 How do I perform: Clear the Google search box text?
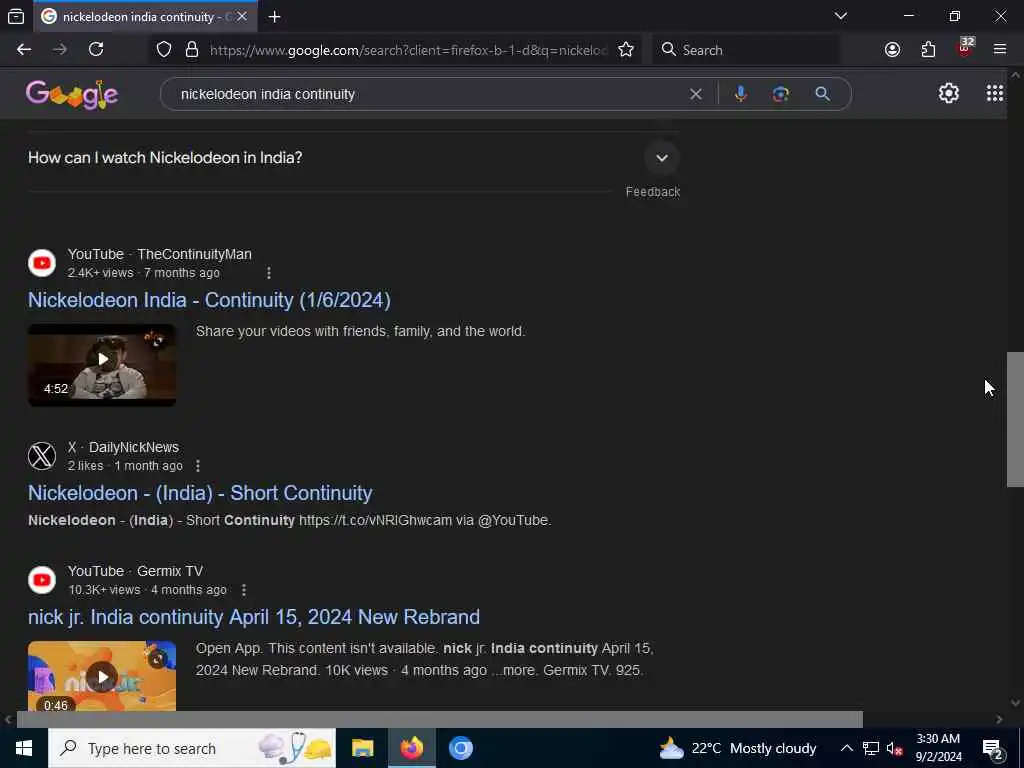point(696,94)
